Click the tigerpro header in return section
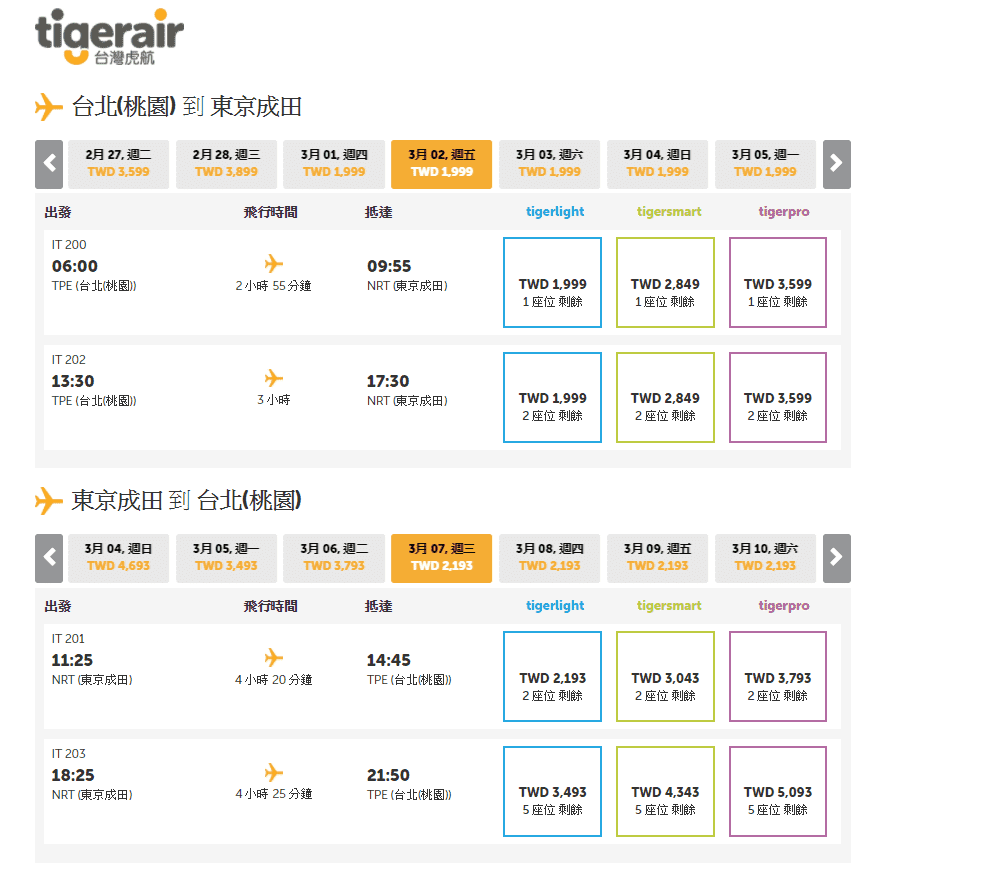 coord(784,606)
